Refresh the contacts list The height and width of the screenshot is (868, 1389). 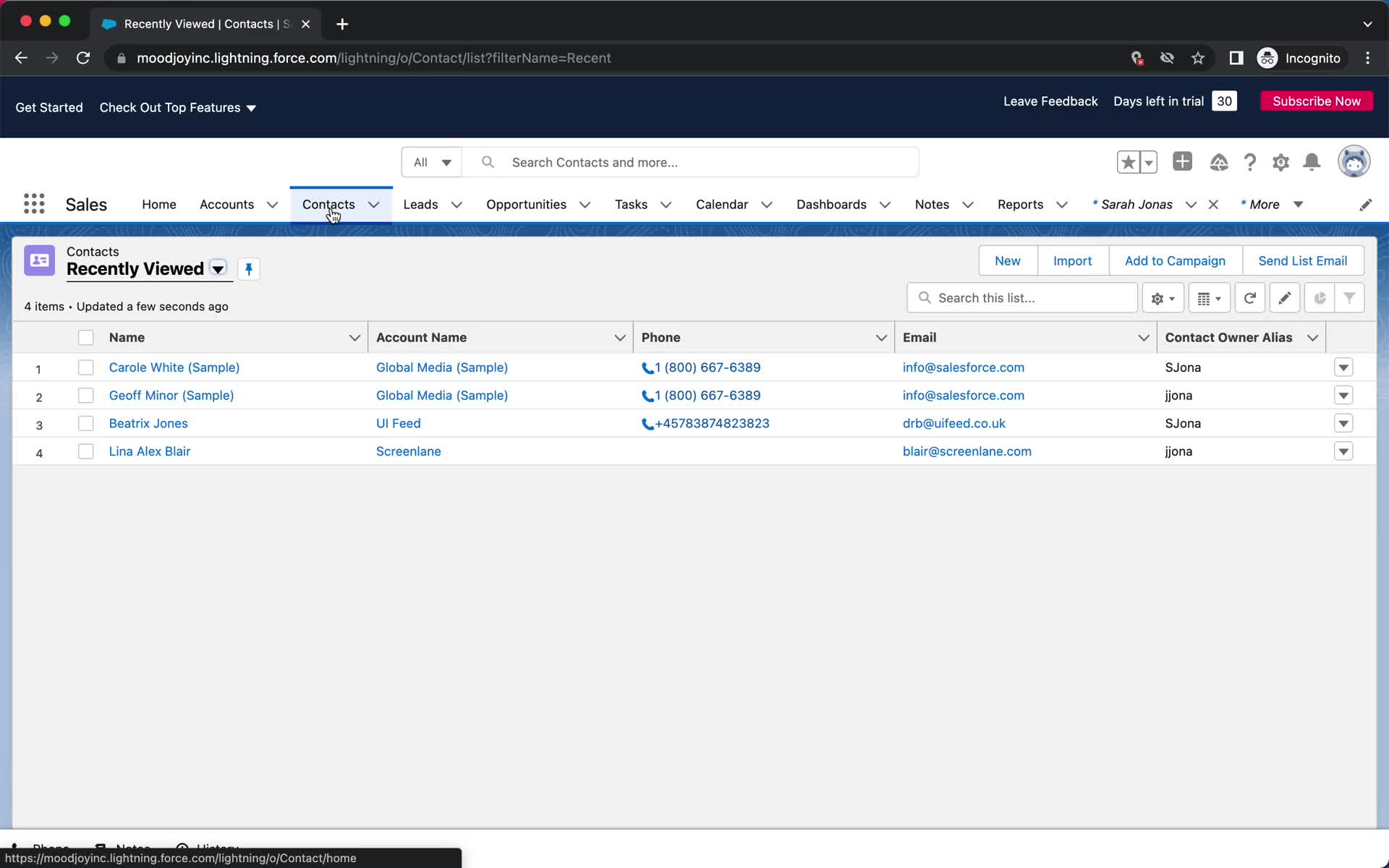click(1249, 298)
